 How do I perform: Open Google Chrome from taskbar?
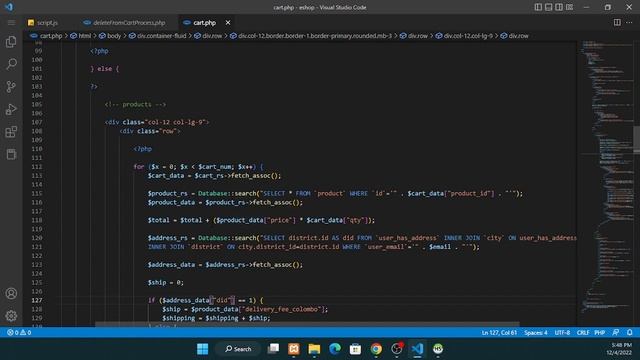[x=376, y=349]
